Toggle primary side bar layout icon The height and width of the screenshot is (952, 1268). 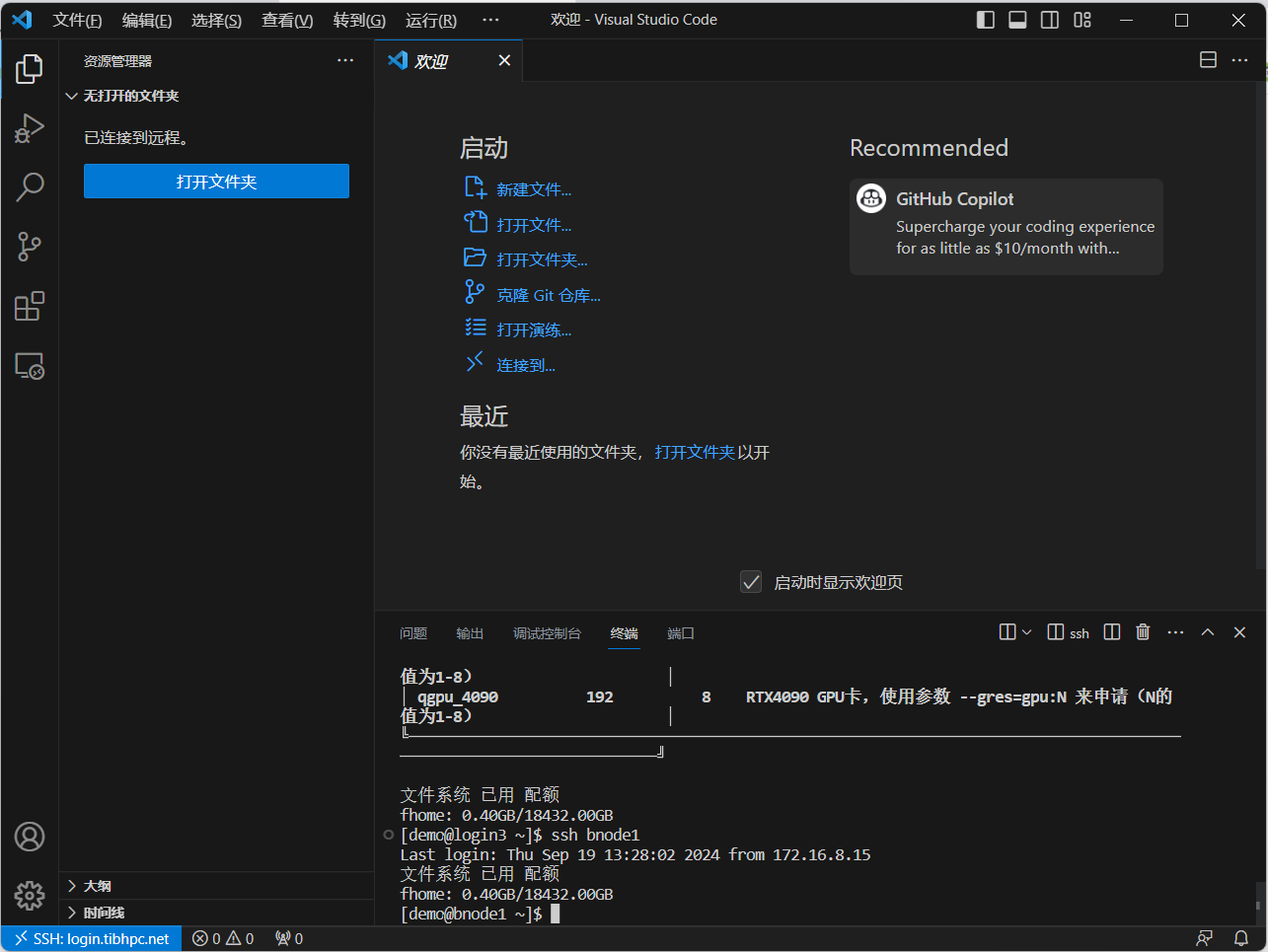coord(985,20)
